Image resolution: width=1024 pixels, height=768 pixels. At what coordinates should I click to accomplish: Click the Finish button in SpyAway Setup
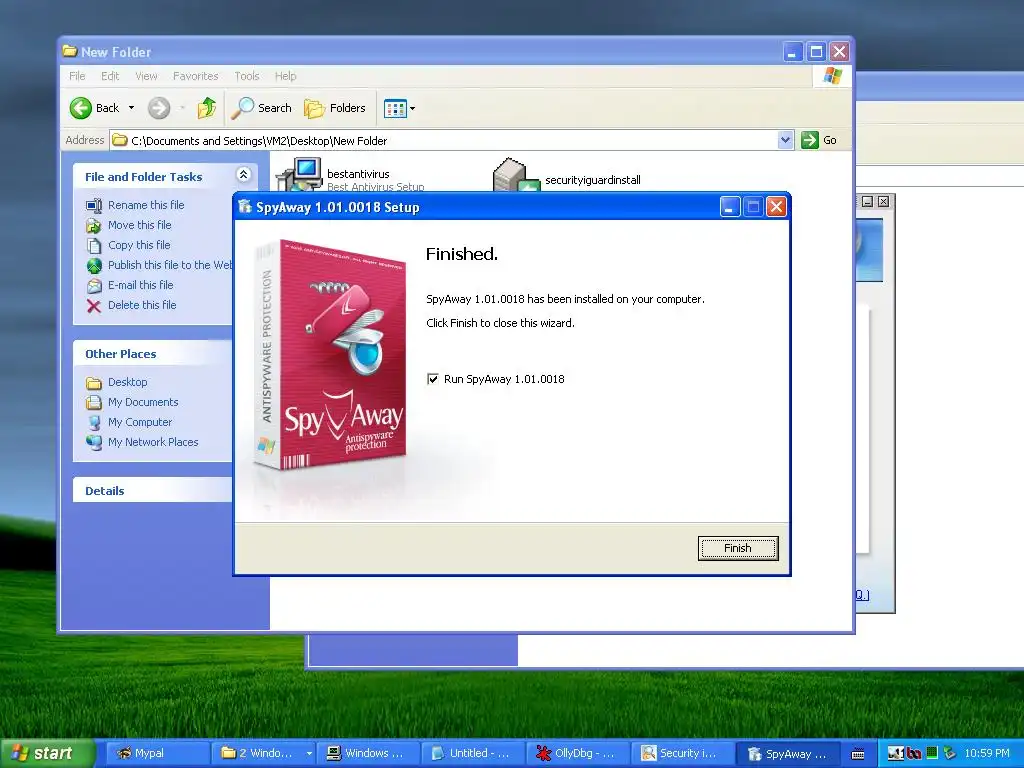coord(737,548)
